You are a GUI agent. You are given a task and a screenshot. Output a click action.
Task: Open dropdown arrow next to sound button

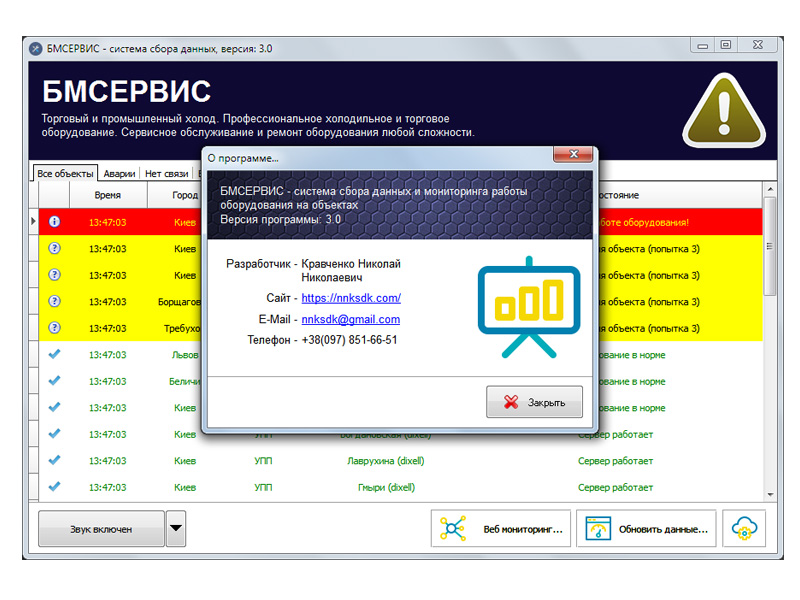pos(175,528)
